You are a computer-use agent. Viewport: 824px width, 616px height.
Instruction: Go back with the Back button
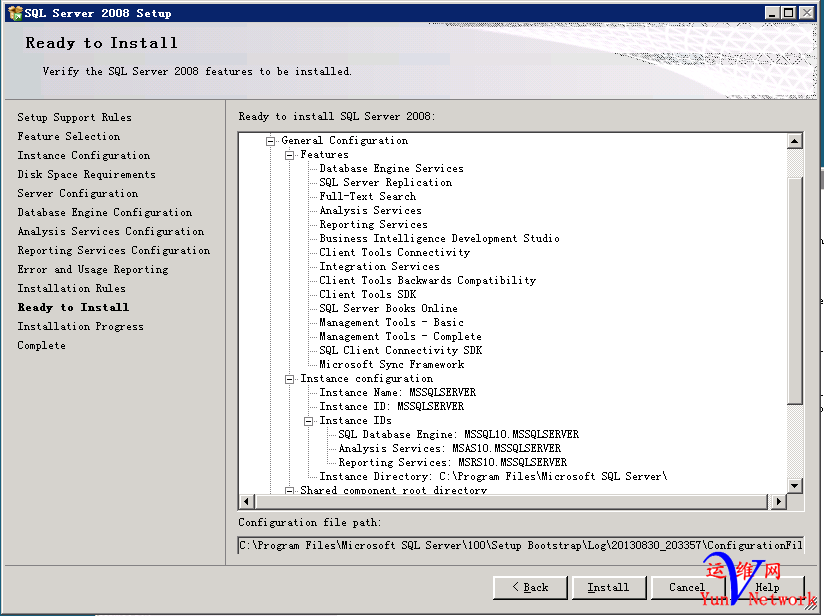point(530,588)
